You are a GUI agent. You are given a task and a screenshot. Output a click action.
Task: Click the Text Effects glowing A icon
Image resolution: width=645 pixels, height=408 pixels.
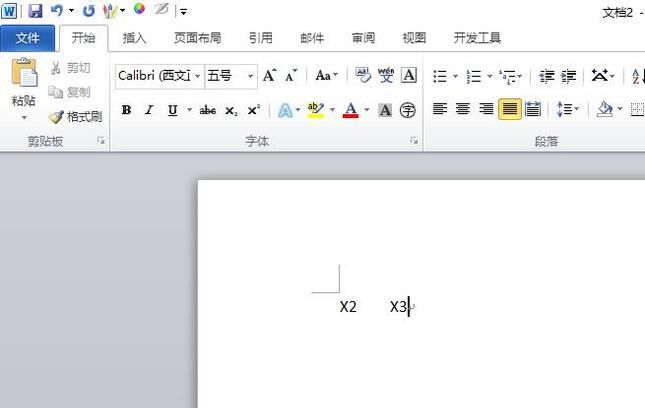(285, 110)
